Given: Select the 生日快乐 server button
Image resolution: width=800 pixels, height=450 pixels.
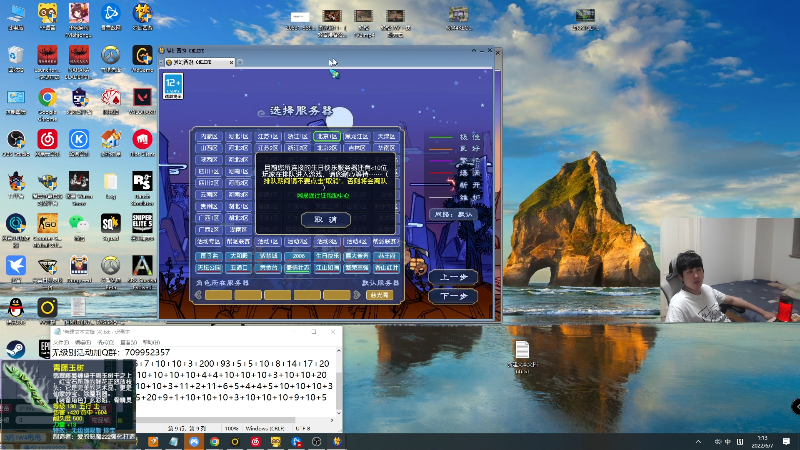Looking at the screenshot, I should point(327,256).
